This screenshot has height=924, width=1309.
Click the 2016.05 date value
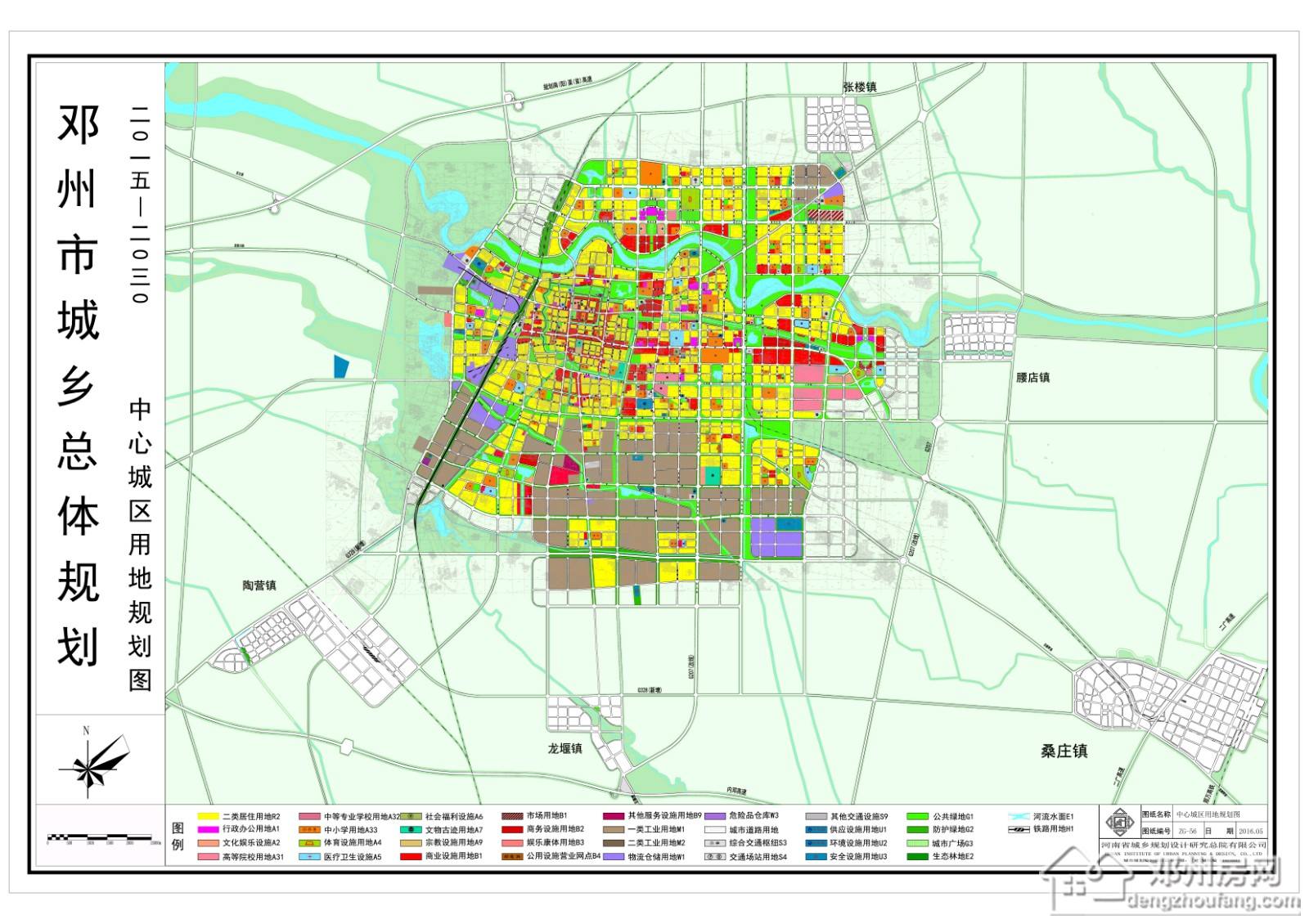point(1251,831)
